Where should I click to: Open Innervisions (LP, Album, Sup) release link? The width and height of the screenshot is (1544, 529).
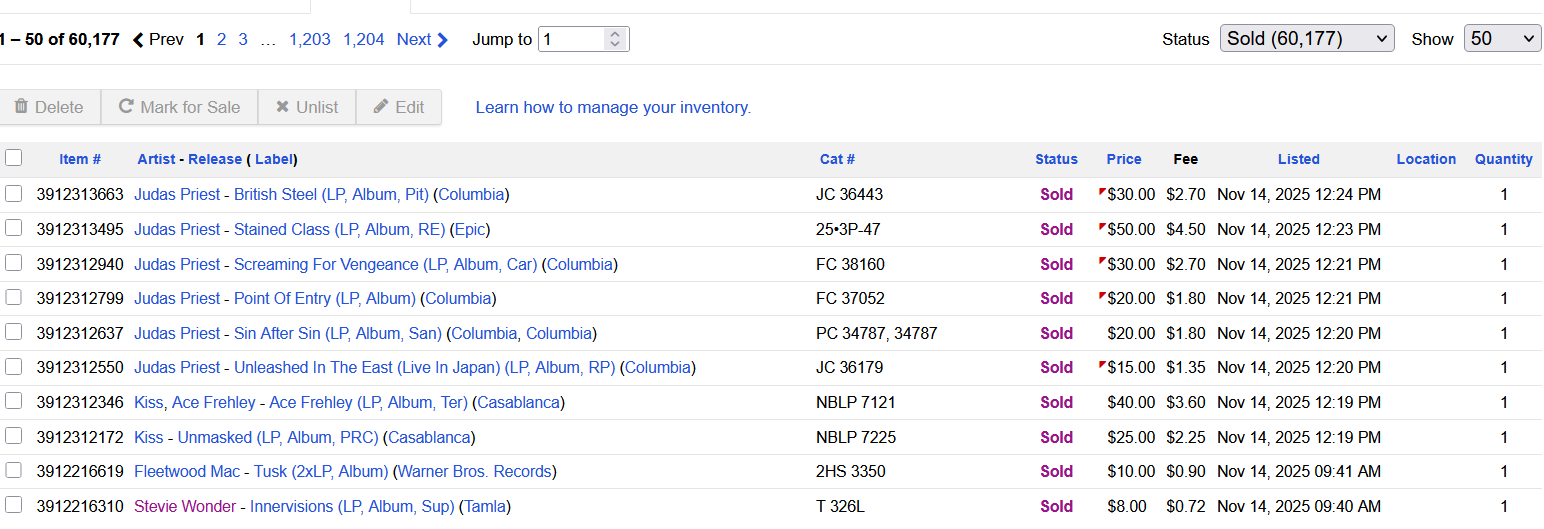point(352,506)
